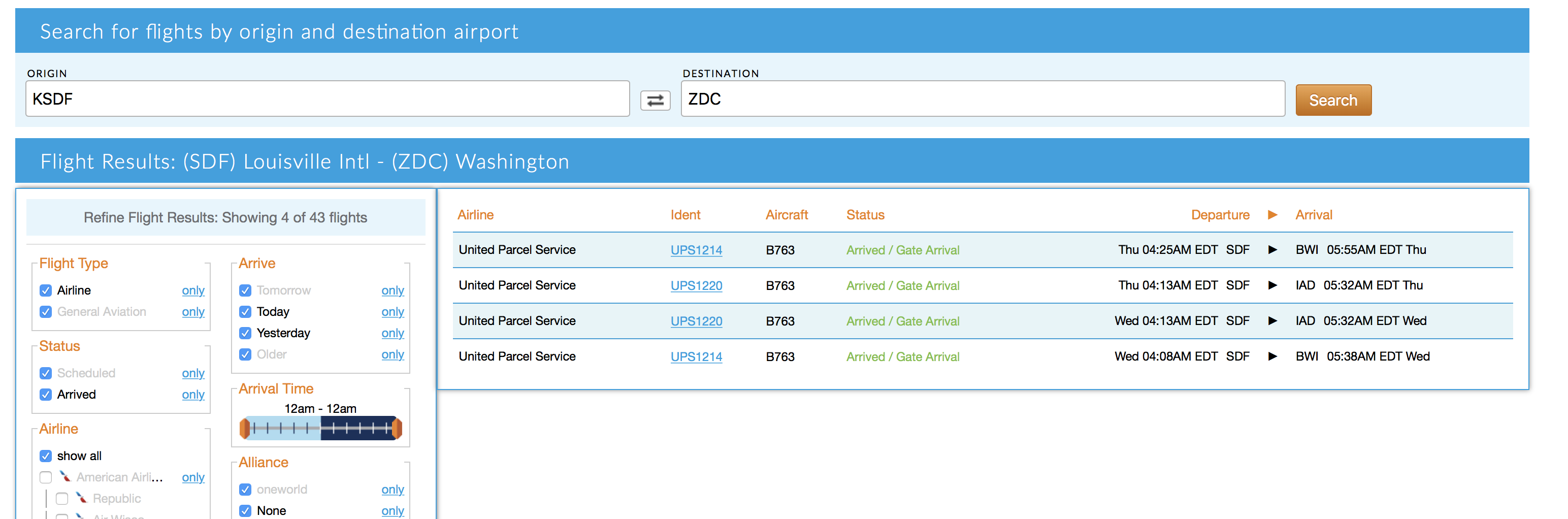This screenshot has height=519, width=1568.
Task: Sort results by Aircraft column header
Action: pos(786,215)
